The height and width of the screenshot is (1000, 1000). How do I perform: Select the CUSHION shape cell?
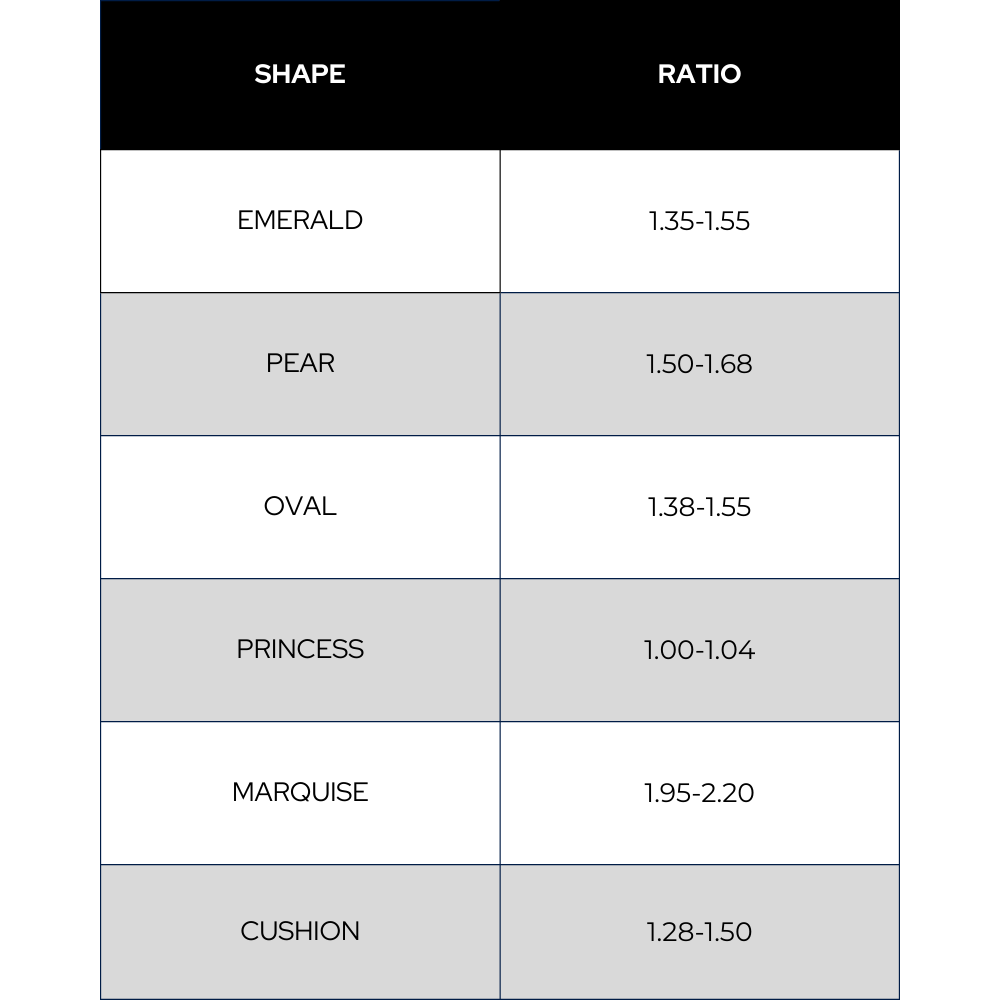[300, 931]
